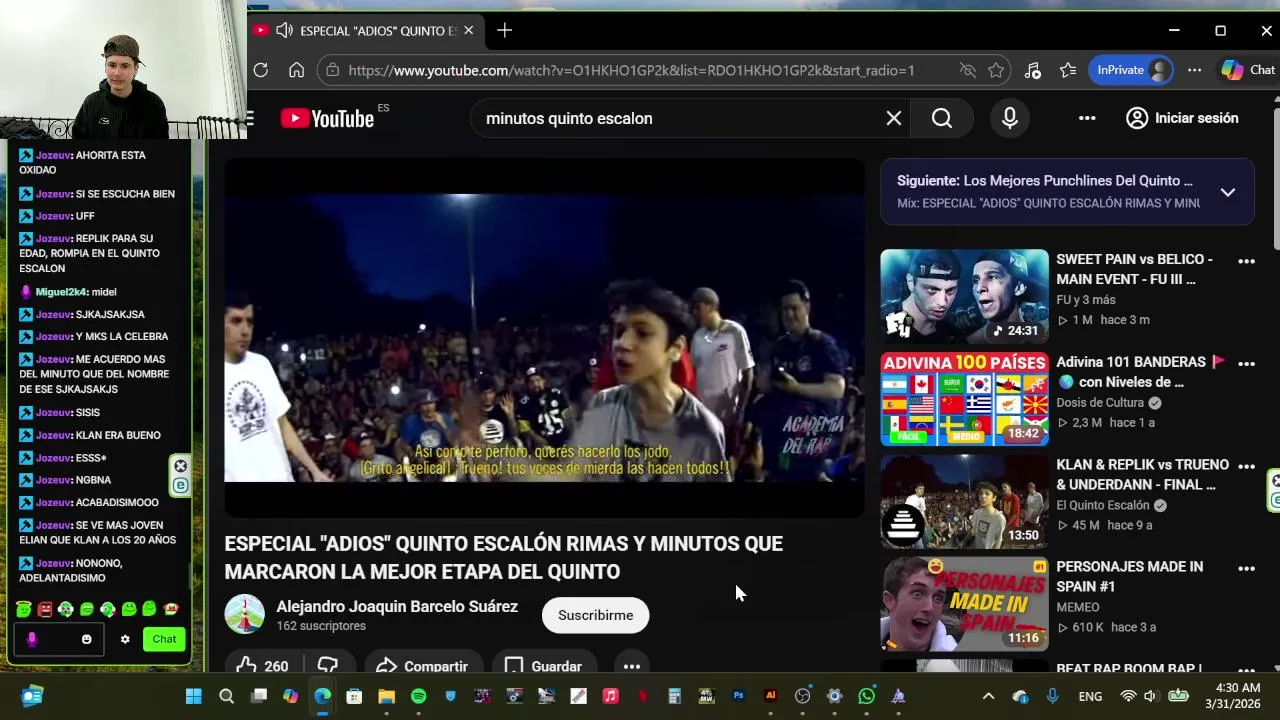Select the ESPECIAL "ADIOS" QUINTO browser tab
Screen dimensions: 1280x720
[x=368, y=31]
